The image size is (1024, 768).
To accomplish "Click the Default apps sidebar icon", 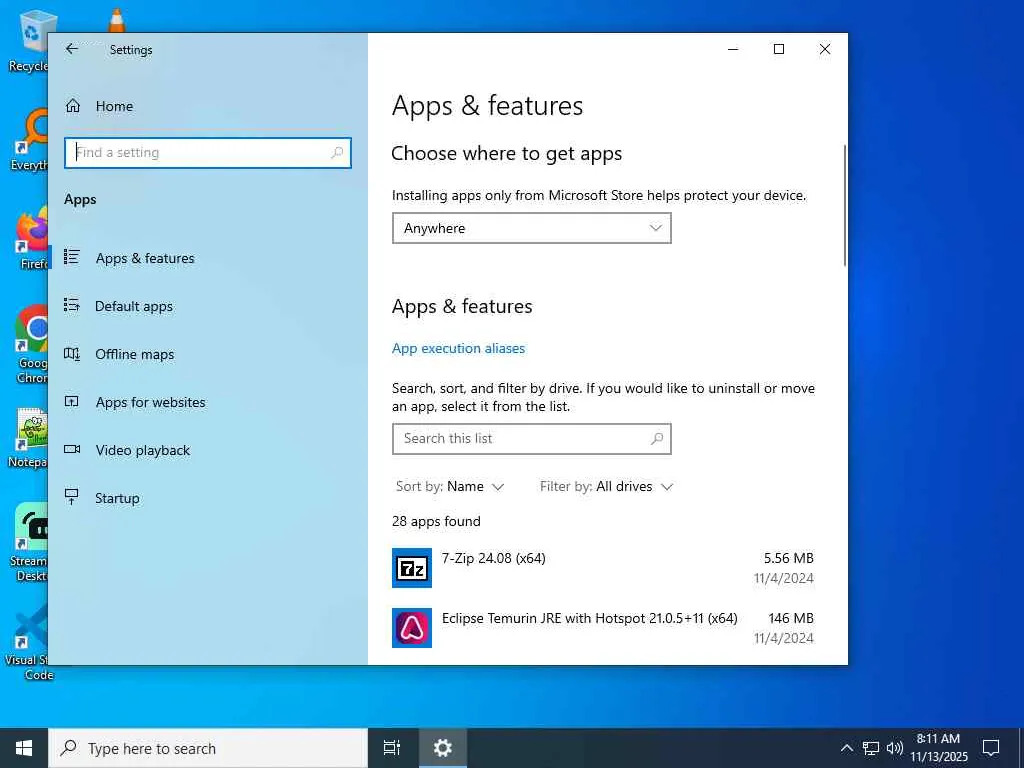I will pos(72,305).
